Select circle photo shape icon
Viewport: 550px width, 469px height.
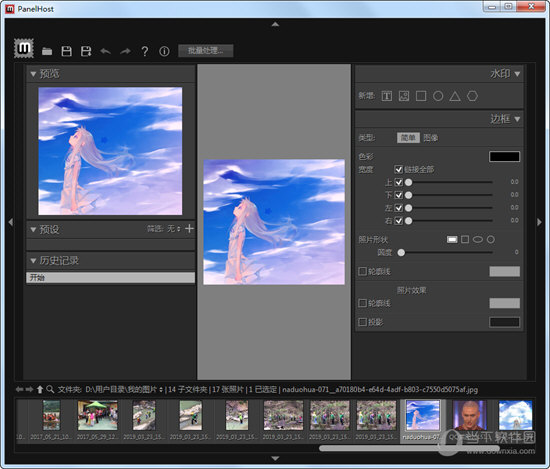[491, 239]
